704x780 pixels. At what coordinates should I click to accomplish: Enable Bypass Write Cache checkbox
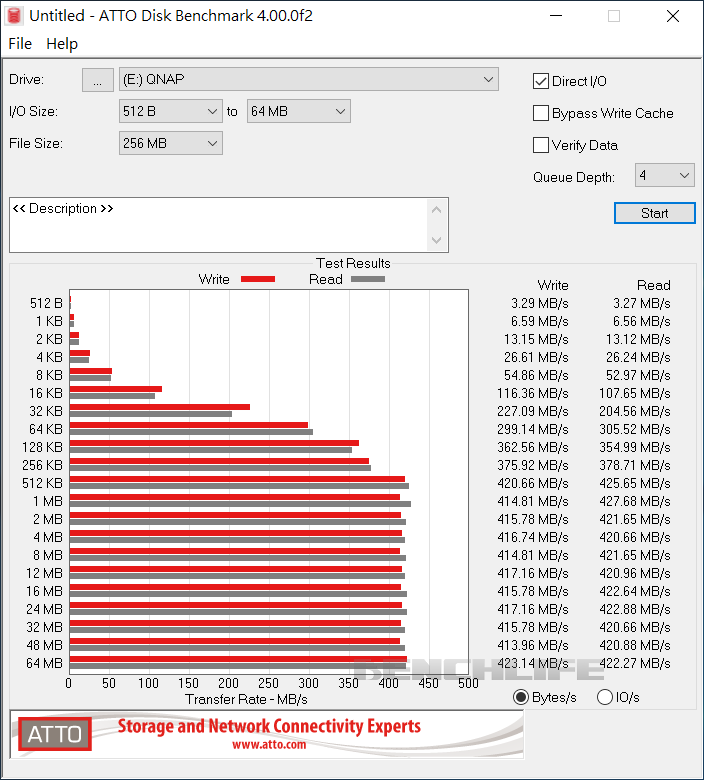pos(541,113)
